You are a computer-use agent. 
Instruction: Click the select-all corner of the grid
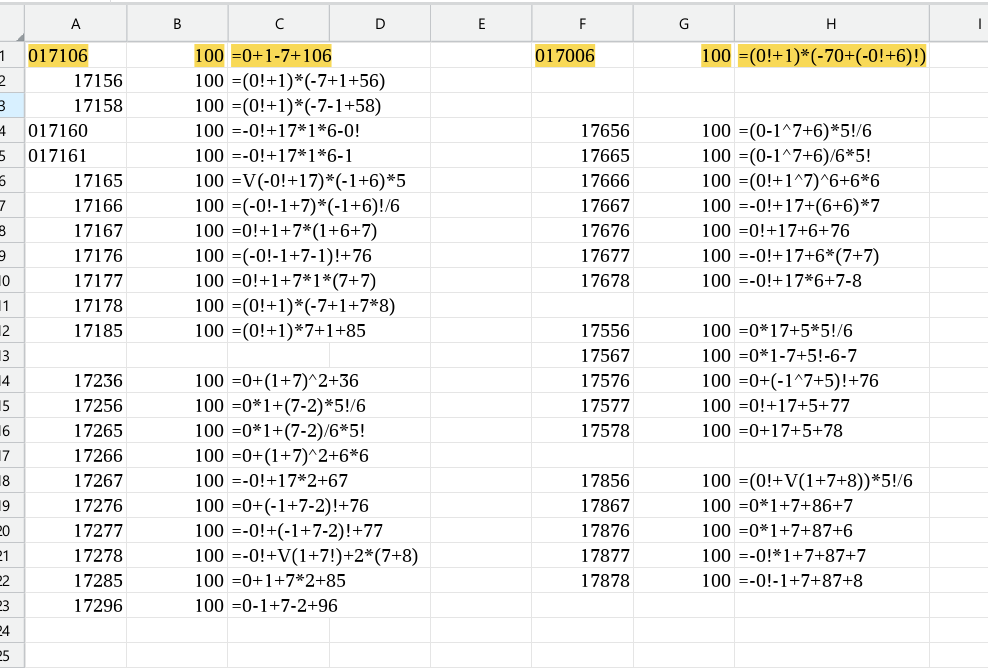10,23
